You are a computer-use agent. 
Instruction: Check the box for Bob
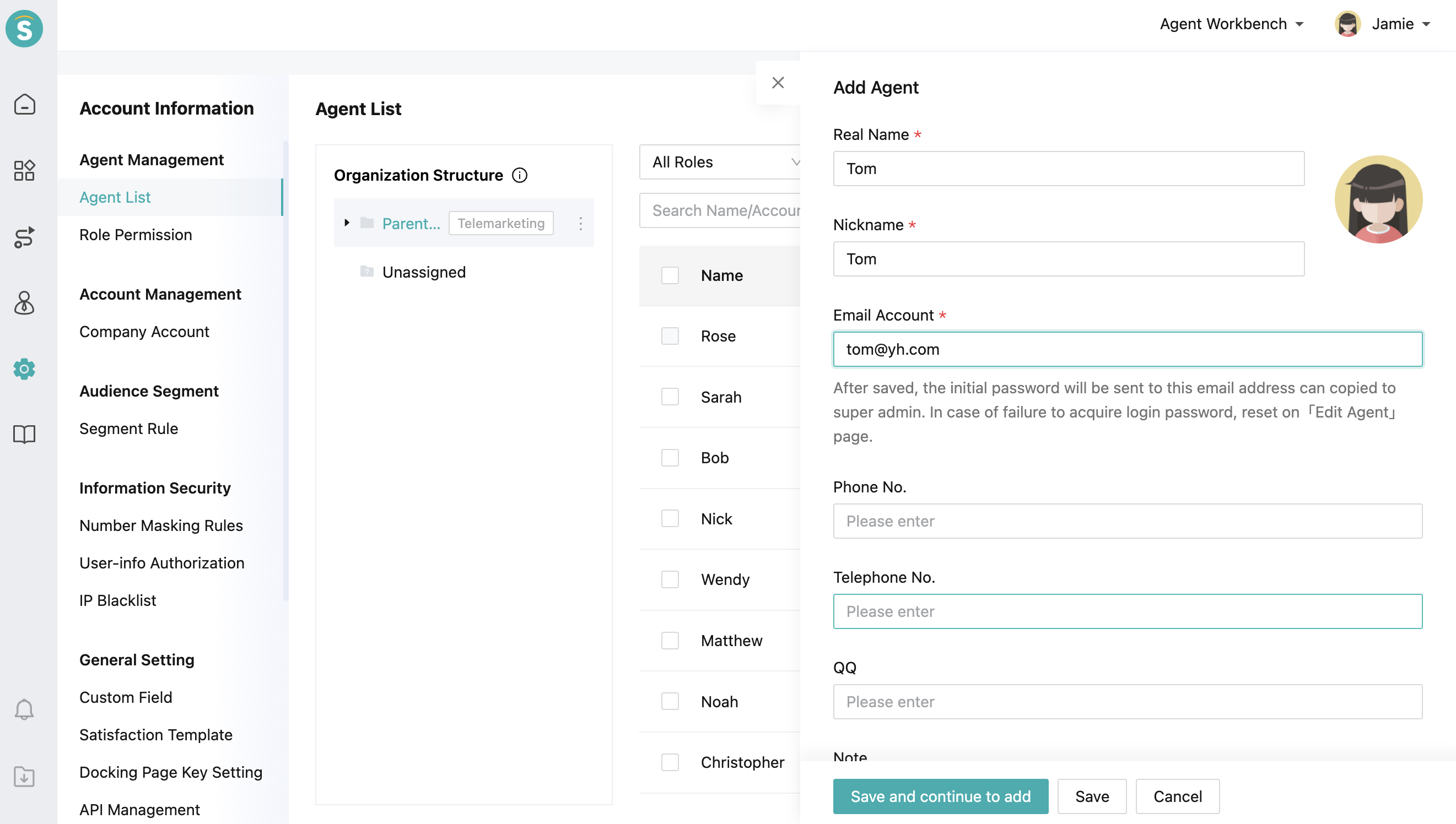[670, 458]
